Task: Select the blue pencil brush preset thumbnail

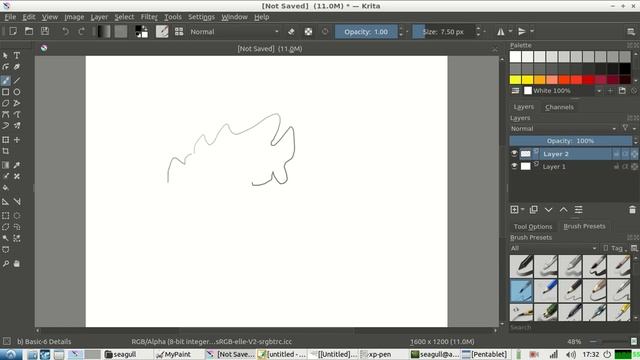Action: point(546,291)
